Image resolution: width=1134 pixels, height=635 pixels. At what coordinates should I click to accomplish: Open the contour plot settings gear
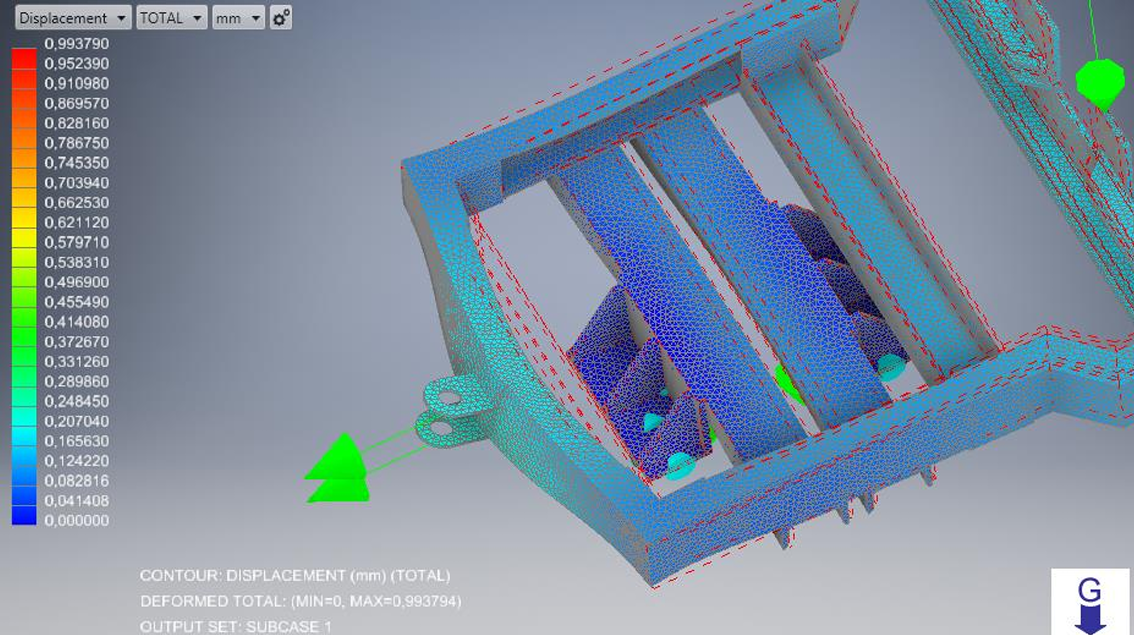pyautogui.click(x=281, y=18)
